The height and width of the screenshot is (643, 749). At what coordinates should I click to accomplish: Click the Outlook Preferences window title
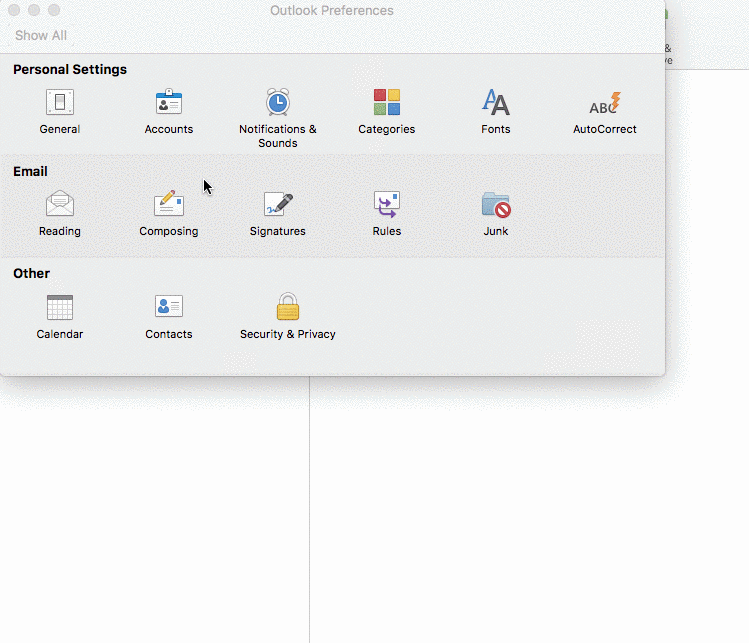point(332,11)
